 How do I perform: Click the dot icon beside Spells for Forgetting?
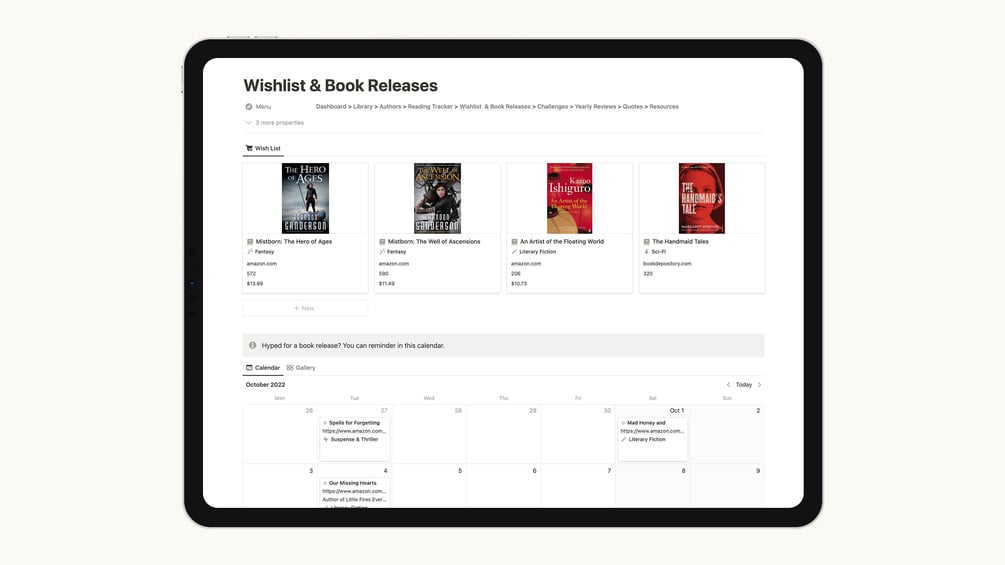pos(325,423)
